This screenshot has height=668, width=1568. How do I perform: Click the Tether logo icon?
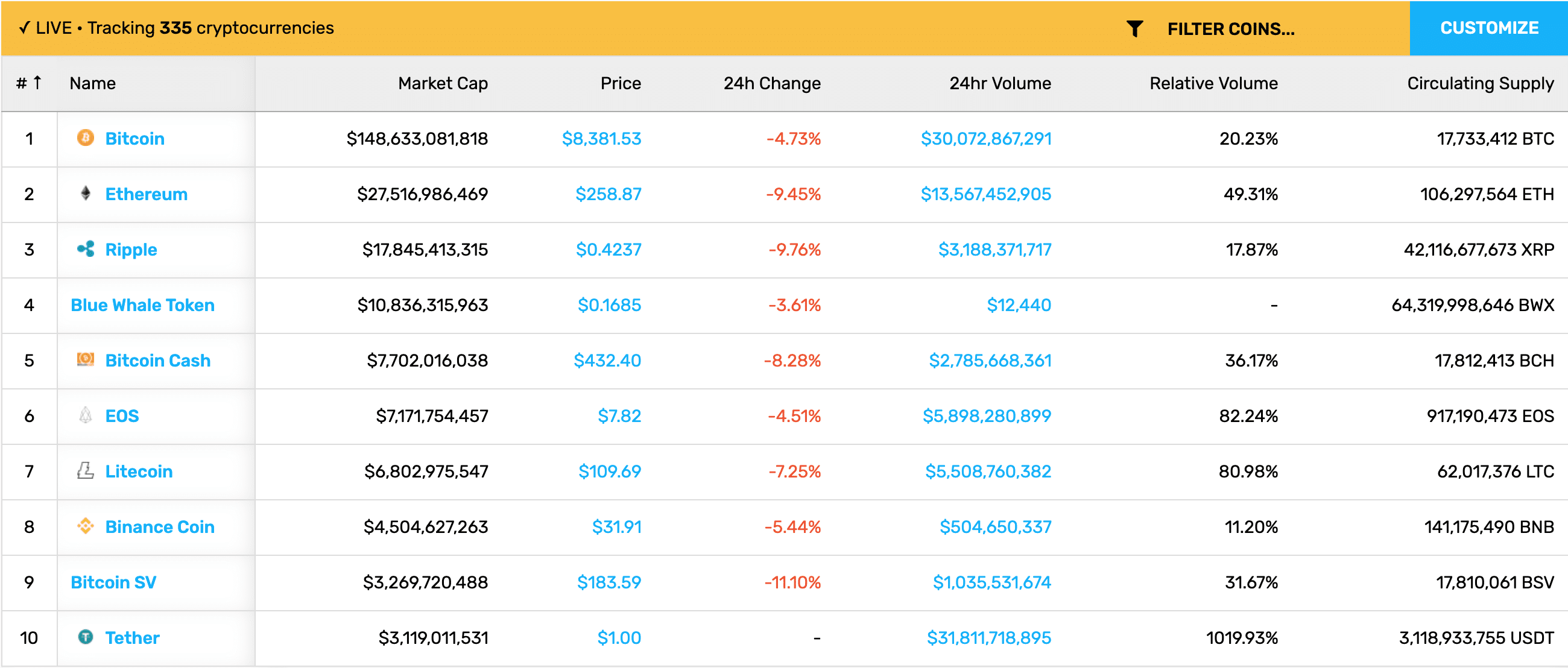(85, 637)
